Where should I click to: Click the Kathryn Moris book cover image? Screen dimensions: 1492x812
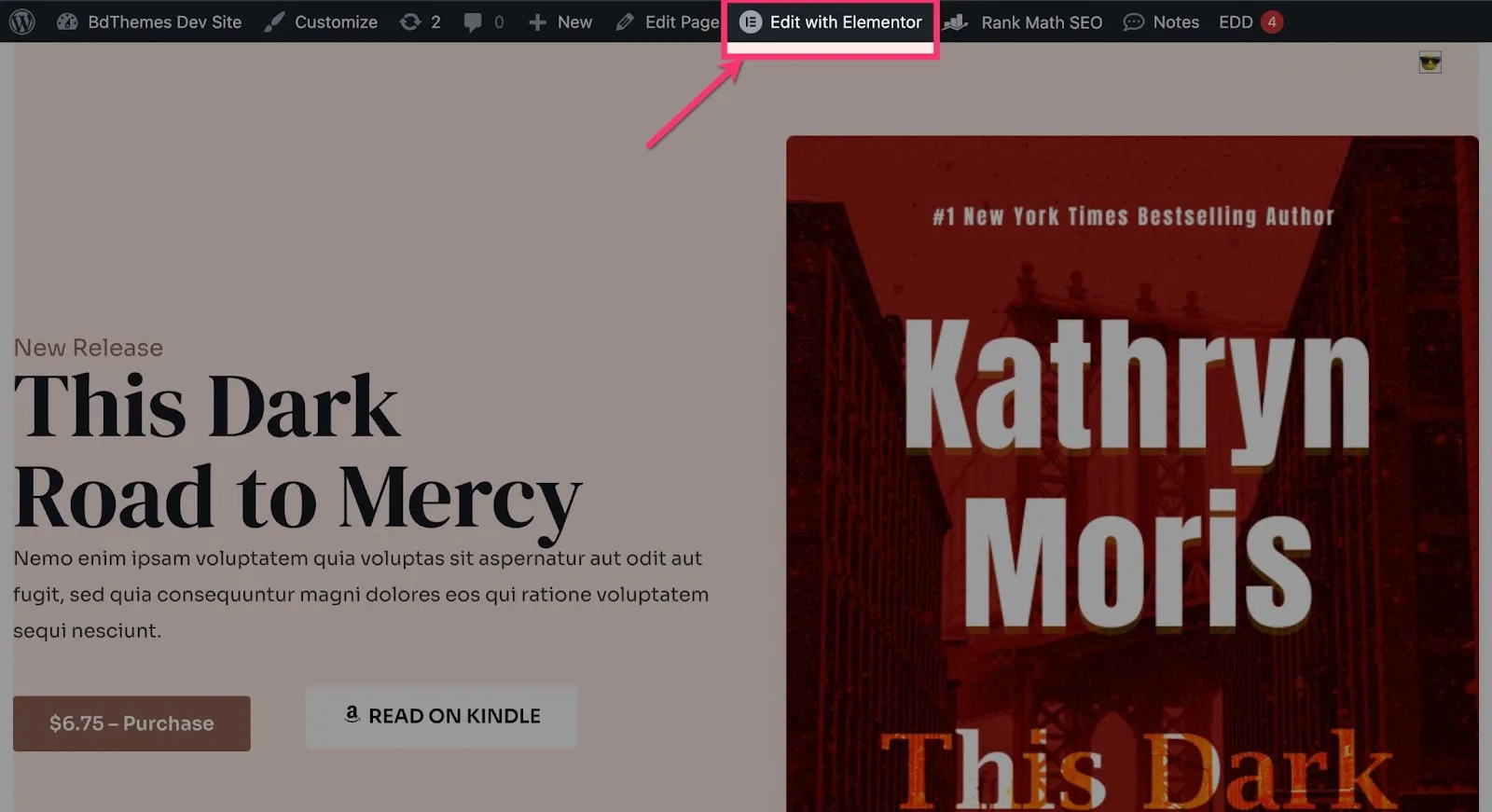point(1132,474)
